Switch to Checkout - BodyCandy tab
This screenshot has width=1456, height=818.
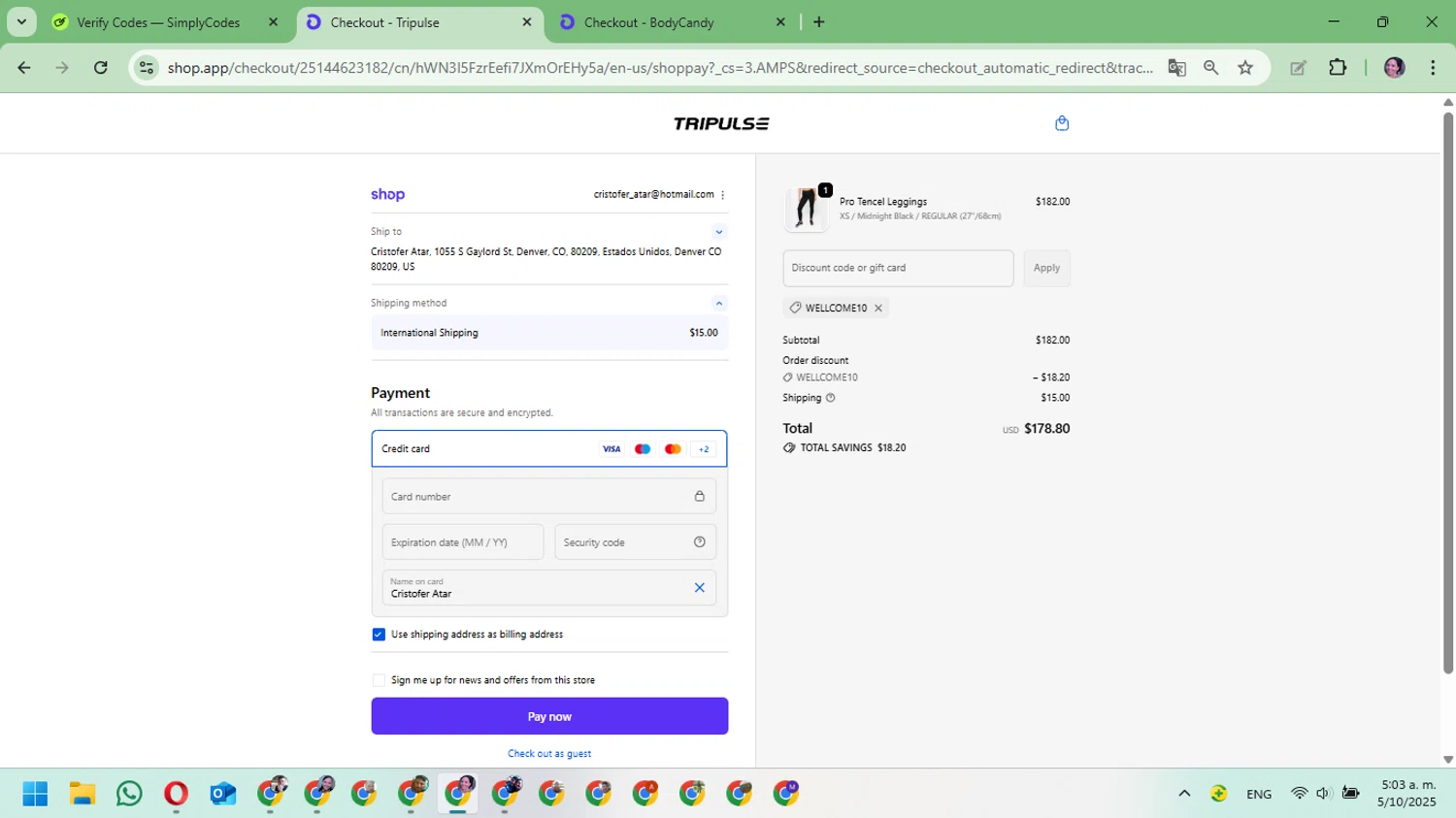(x=648, y=22)
